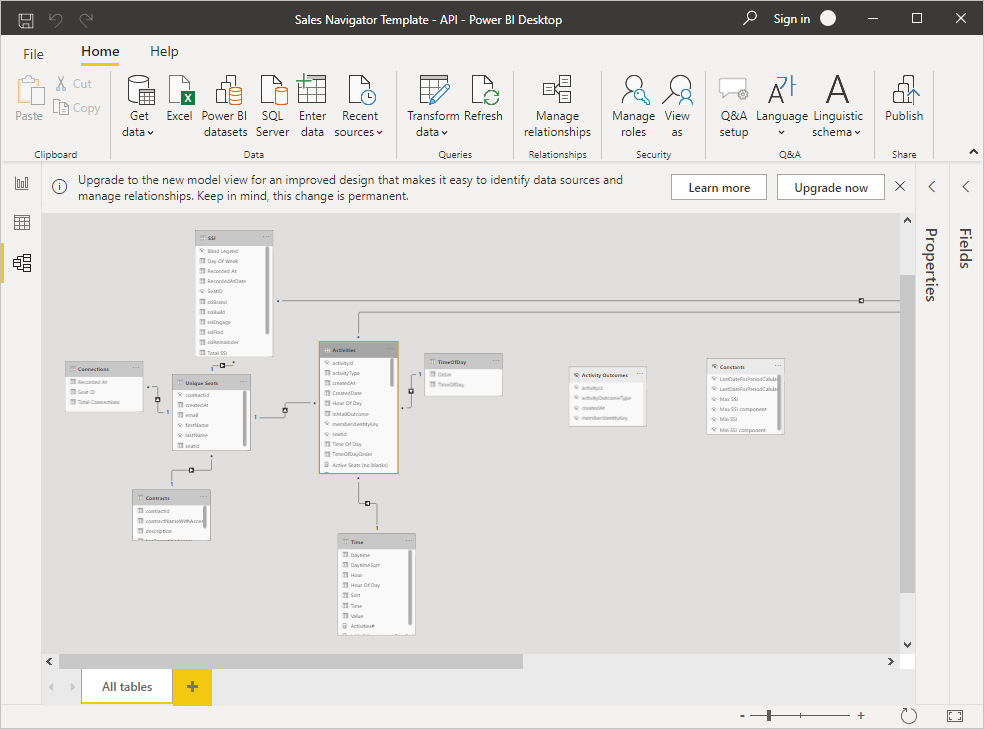This screenshot has width=984, height=729.
Task: Open the search magnifier in title bar
Action: point(749,18)
